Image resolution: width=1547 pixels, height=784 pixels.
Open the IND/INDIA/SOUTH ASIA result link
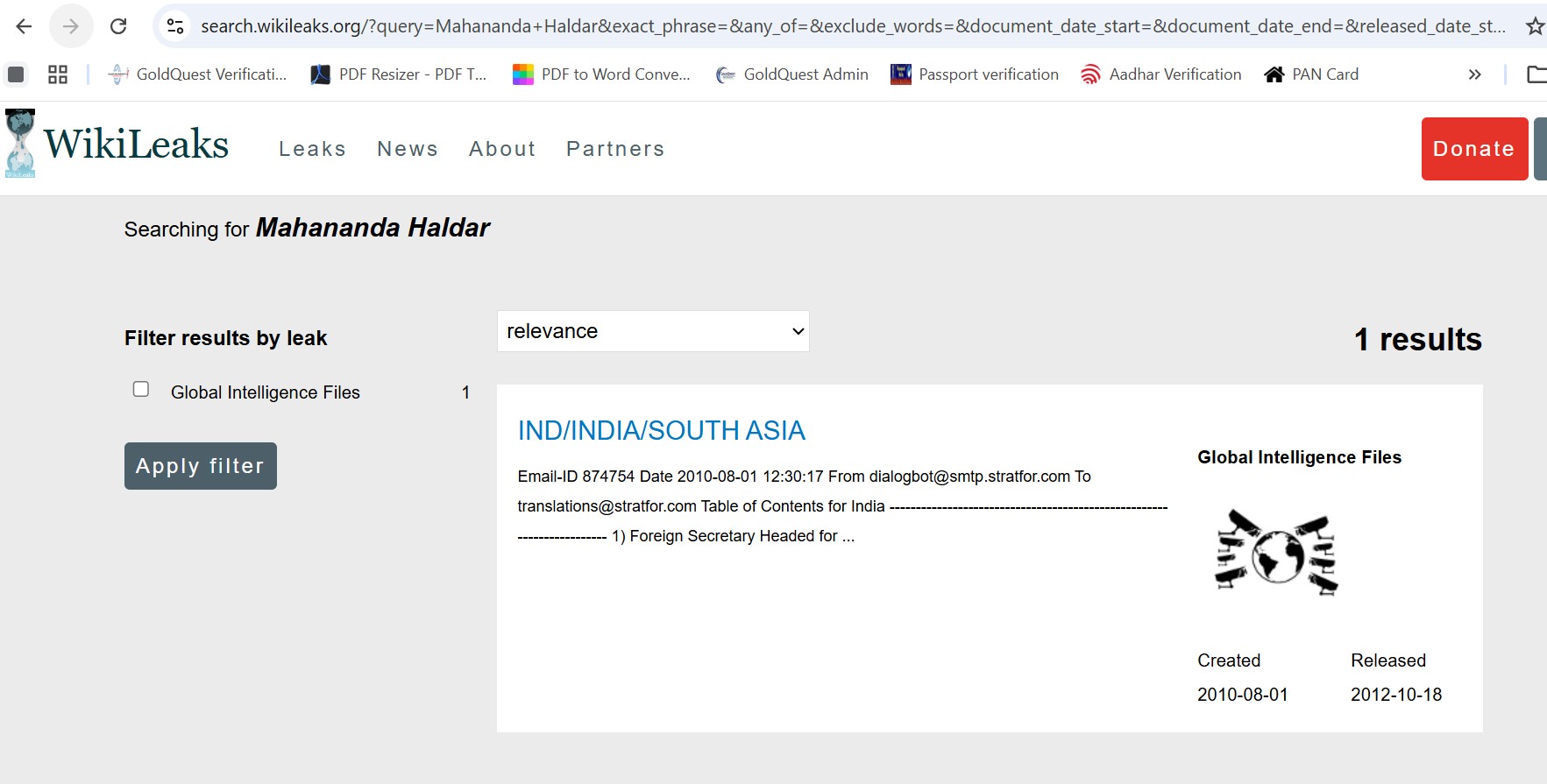coord(662,431)
